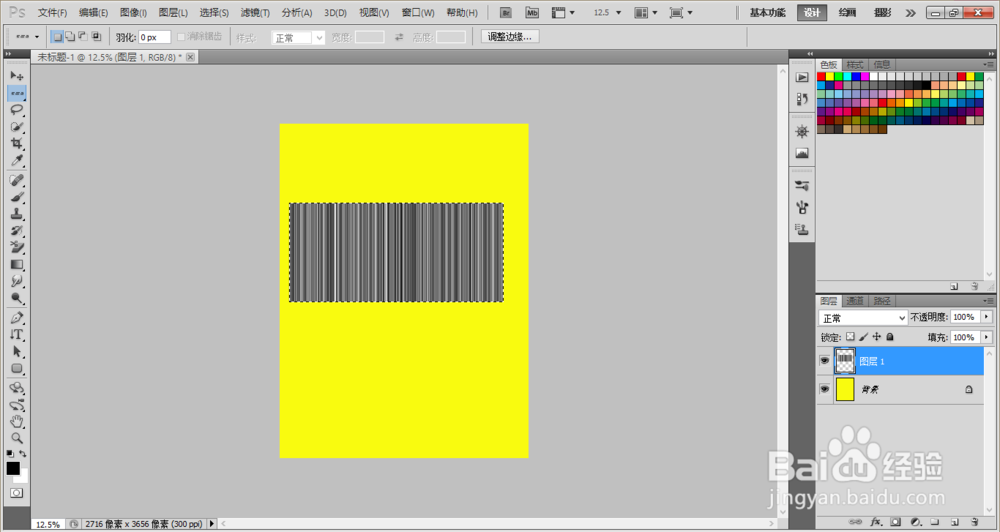Open the 不透明度 slider arrow
The image size is (1000, 532).
click(987, 317)
